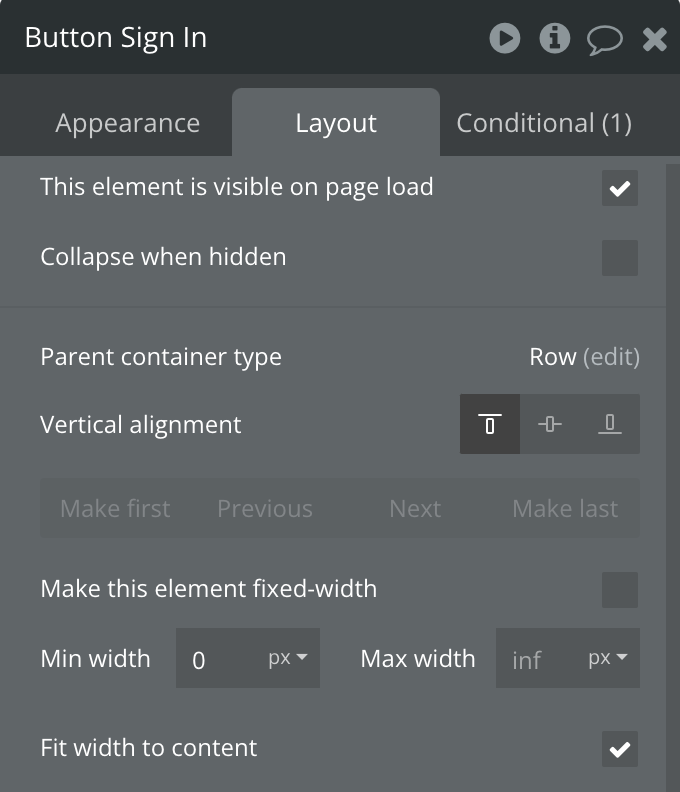
Task: Set vertical alignment to center
Action: coord(550,424)
